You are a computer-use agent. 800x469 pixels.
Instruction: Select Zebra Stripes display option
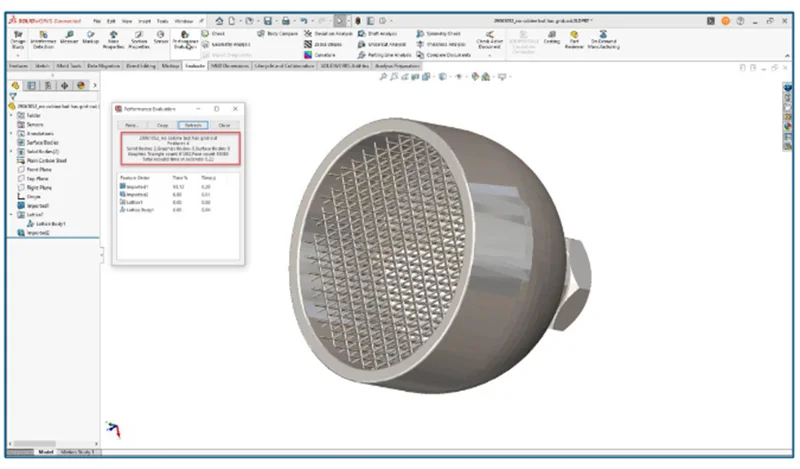(x=329, y=44)
